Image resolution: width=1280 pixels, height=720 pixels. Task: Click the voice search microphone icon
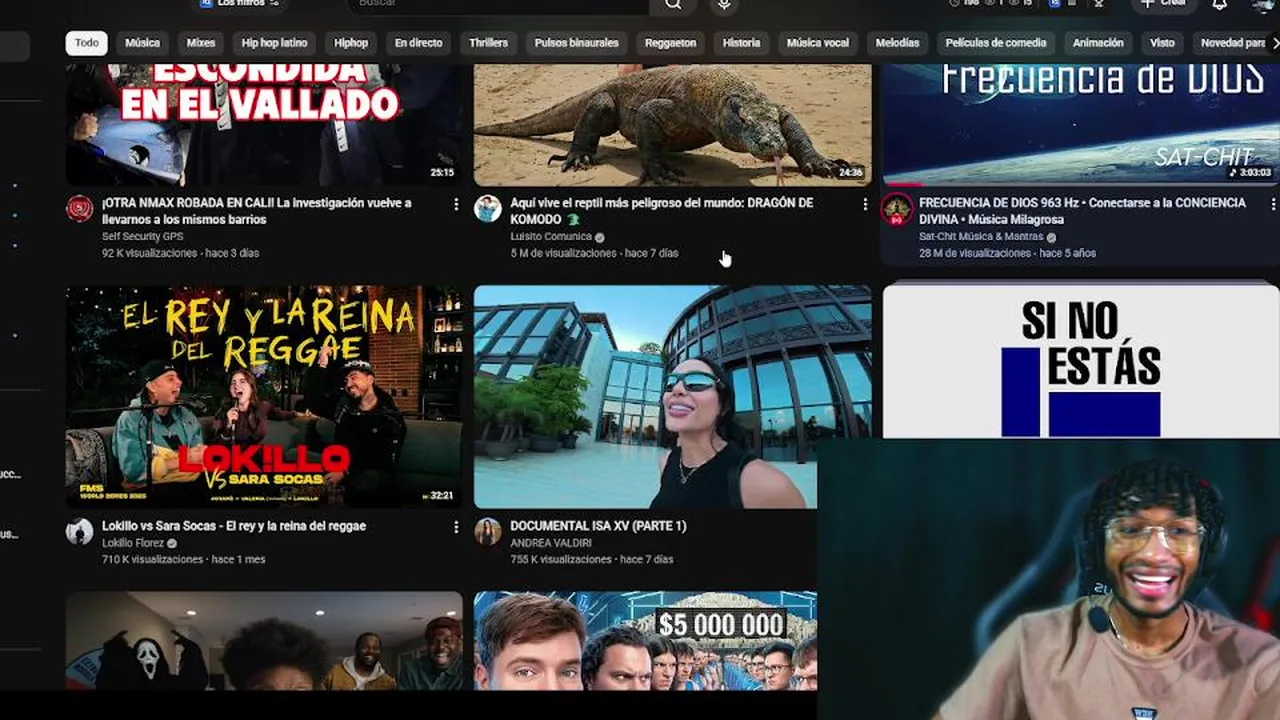[x=724, y=5]
